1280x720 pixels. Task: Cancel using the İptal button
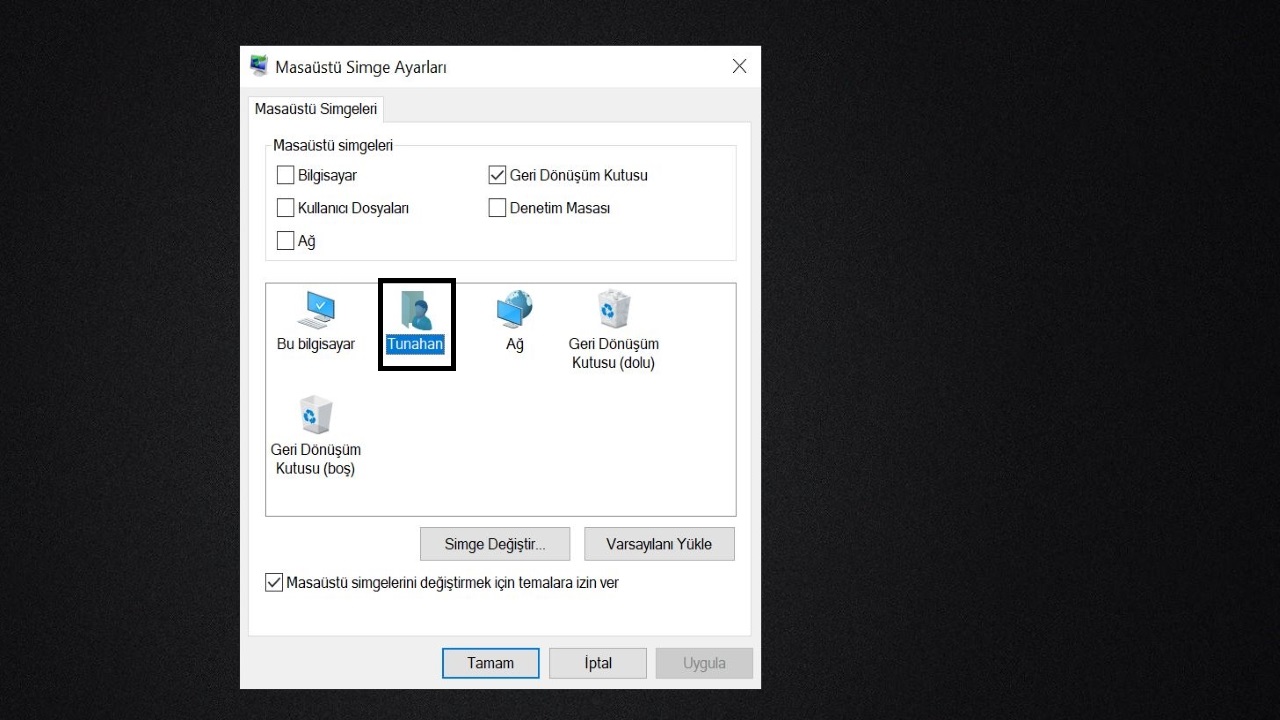point(598,663)
